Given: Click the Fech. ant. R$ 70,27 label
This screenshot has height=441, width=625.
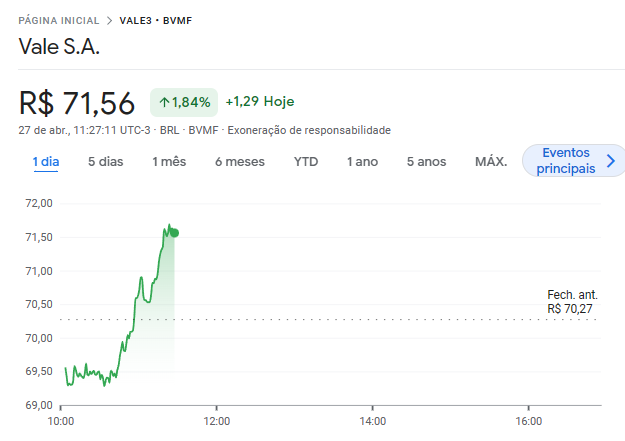Looking at the screenshot, I should (x=572, y=302).
